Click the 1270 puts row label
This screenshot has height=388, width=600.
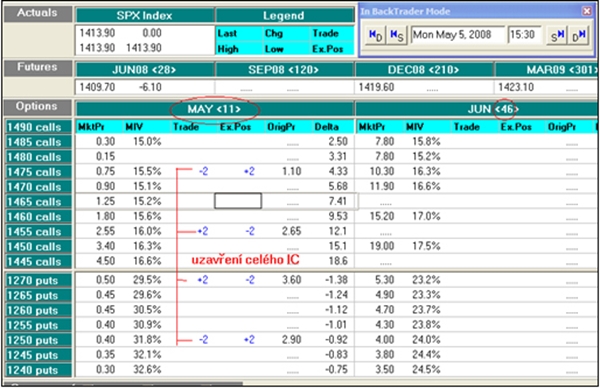(x=39, y=280)
